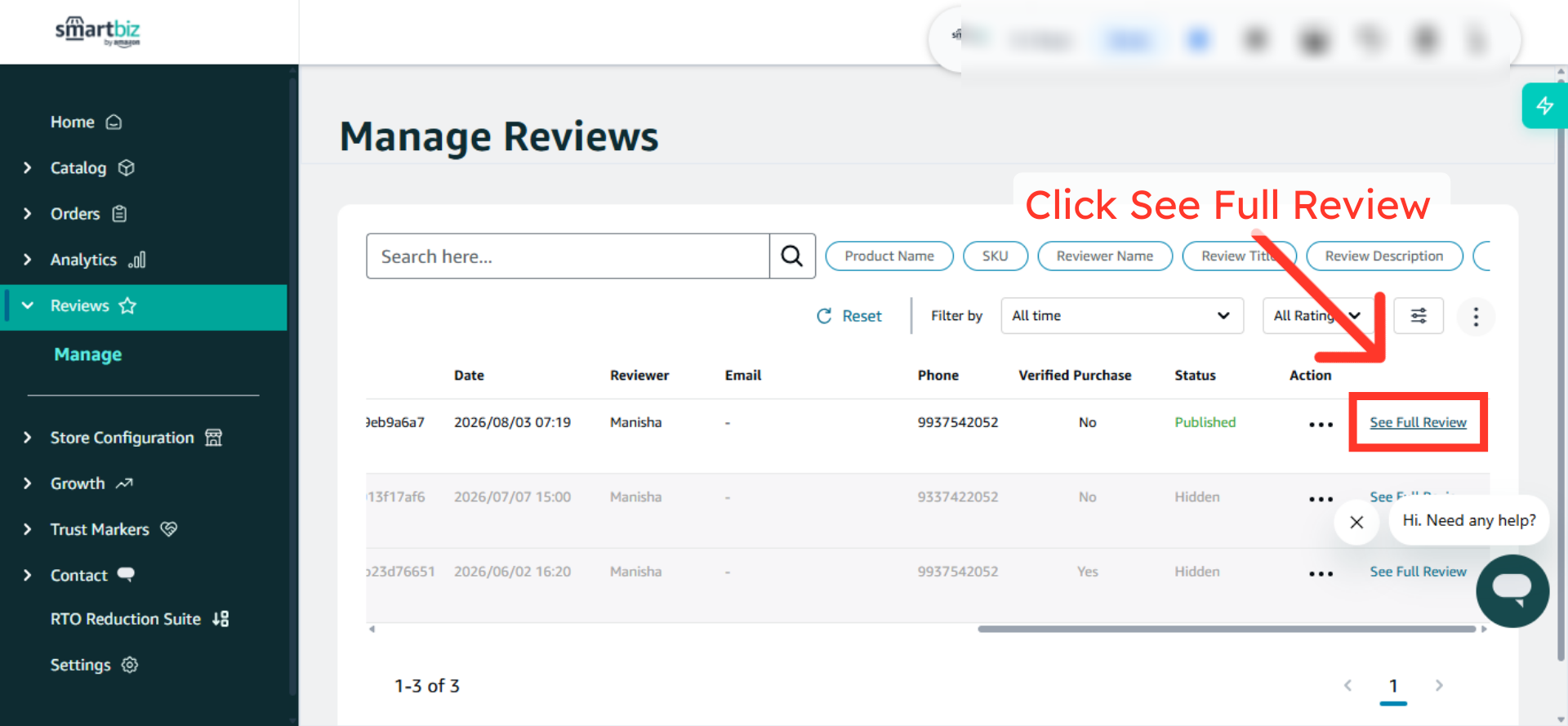Open the Manage submenu item

point(88,354)
